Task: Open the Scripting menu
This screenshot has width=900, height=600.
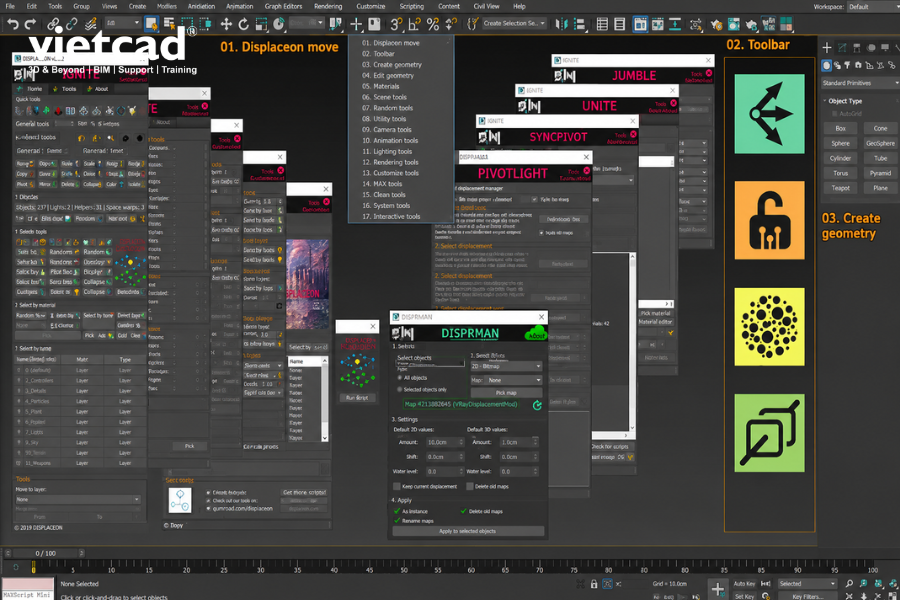Action: click(x=412, y=6)
